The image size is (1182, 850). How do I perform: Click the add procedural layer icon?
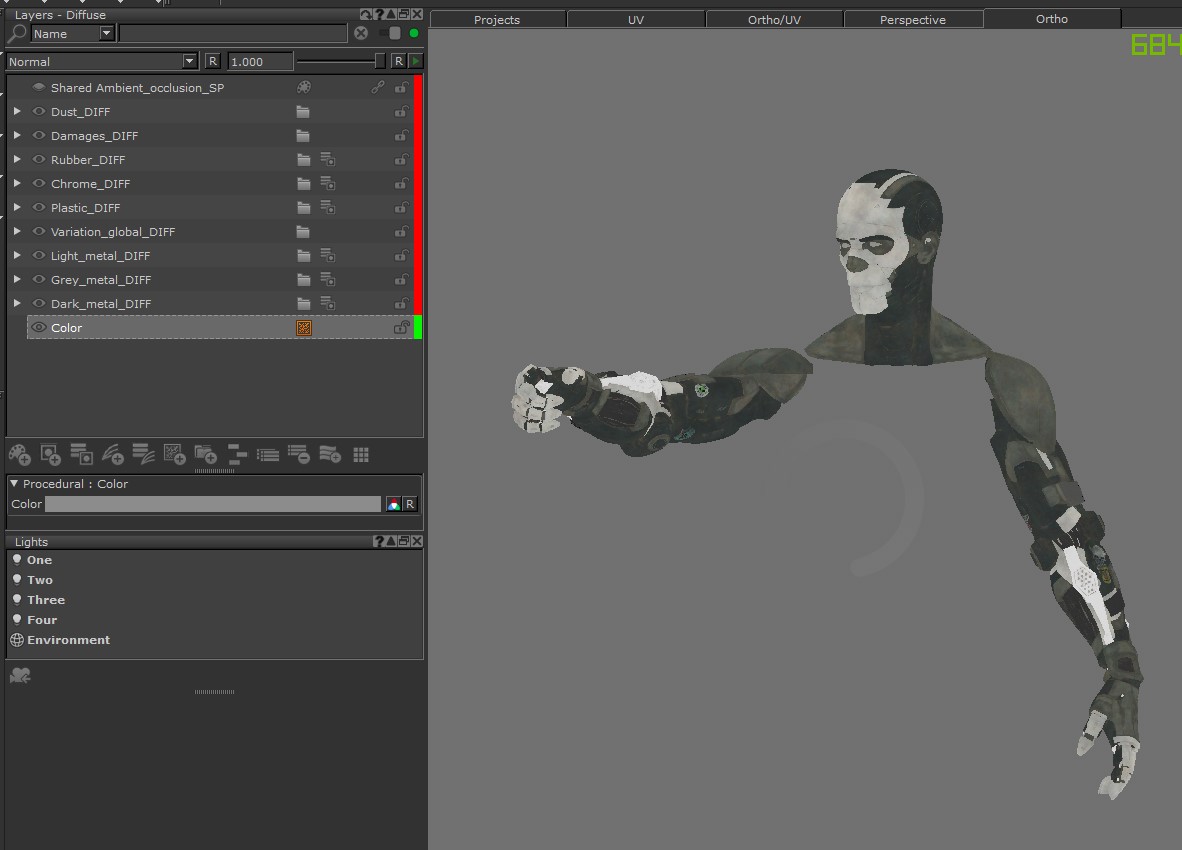tap(174, 455)
